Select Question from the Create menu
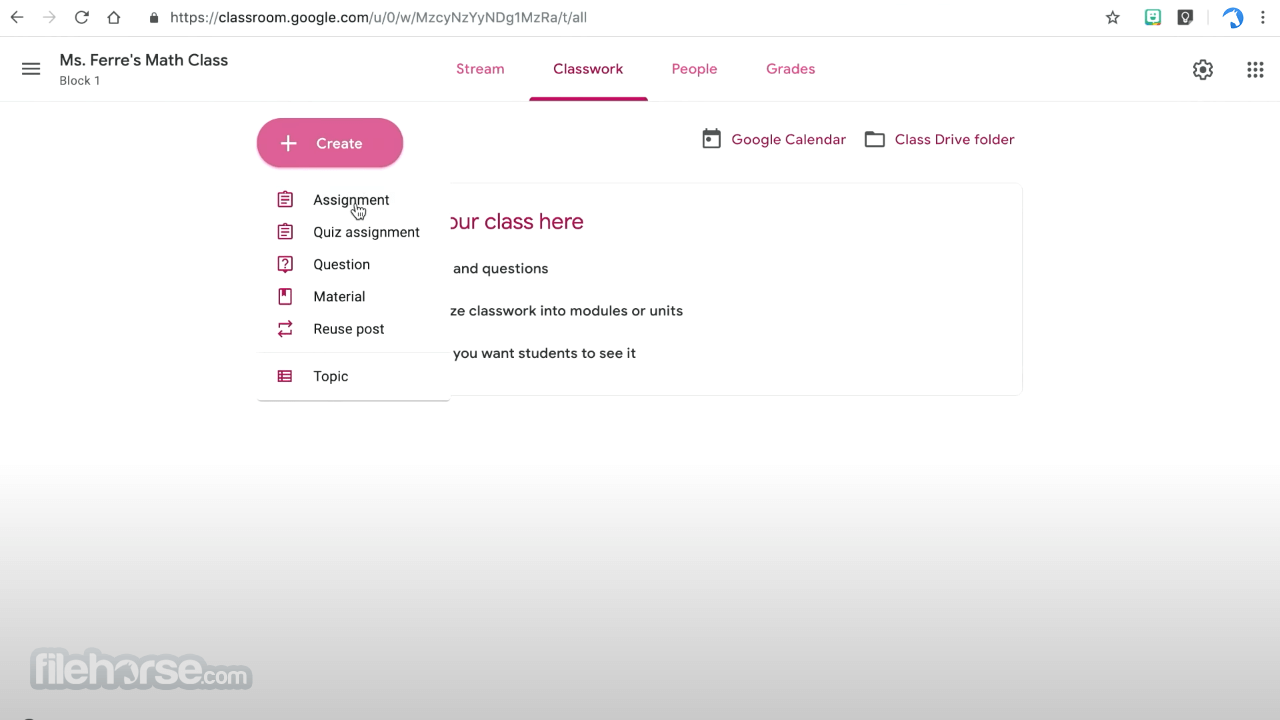 pyautogui.click(x=341, y=264)
